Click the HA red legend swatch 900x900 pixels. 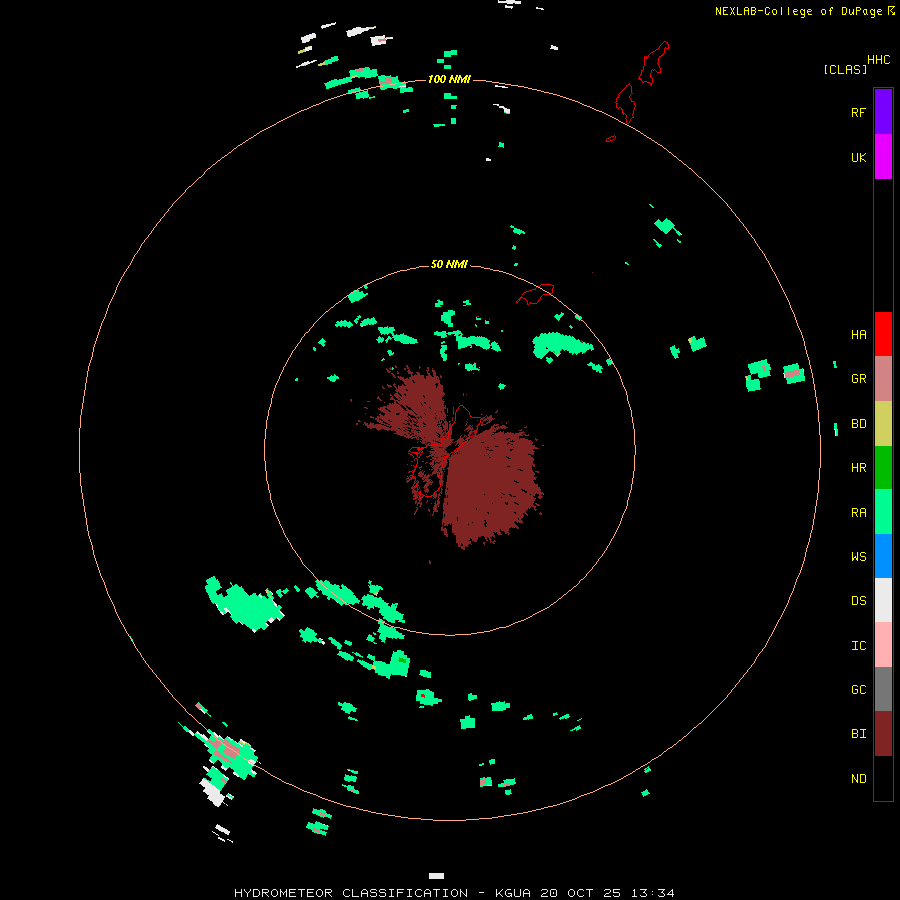[883, 334]
